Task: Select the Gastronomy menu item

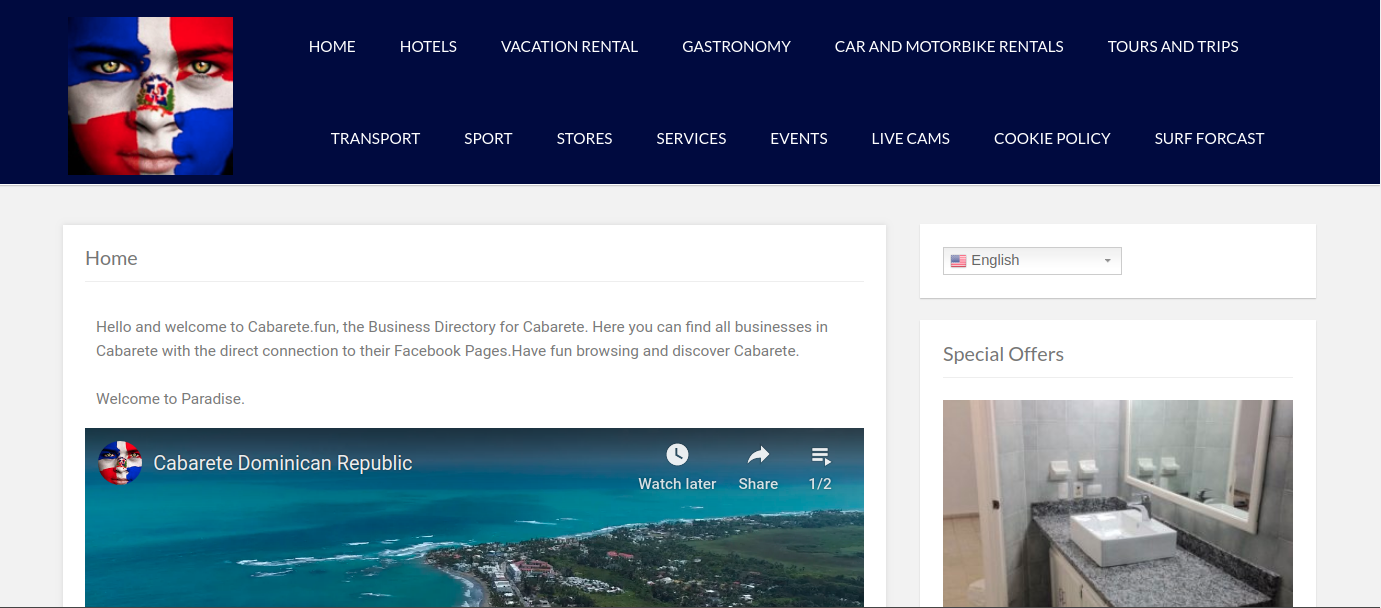Action: point(736,46)
